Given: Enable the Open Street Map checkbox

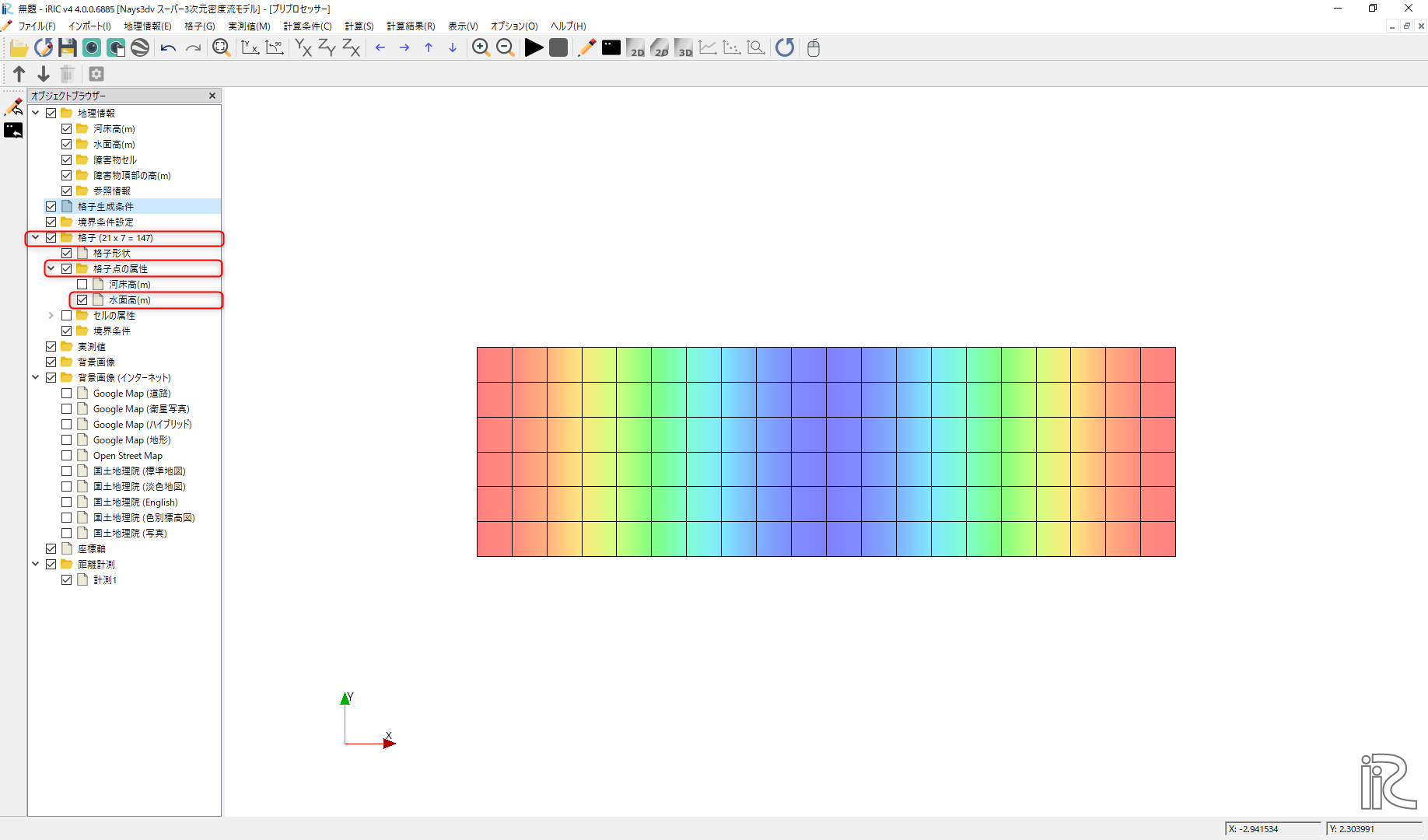Looking at the screenshot, I should tap(67, 456).
